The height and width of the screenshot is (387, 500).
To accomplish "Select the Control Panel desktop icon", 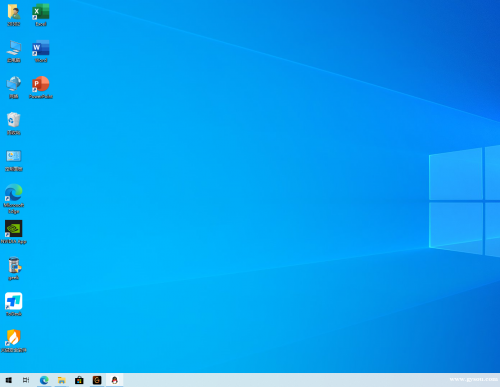I will pyautogui.click(x=14, y=160).
